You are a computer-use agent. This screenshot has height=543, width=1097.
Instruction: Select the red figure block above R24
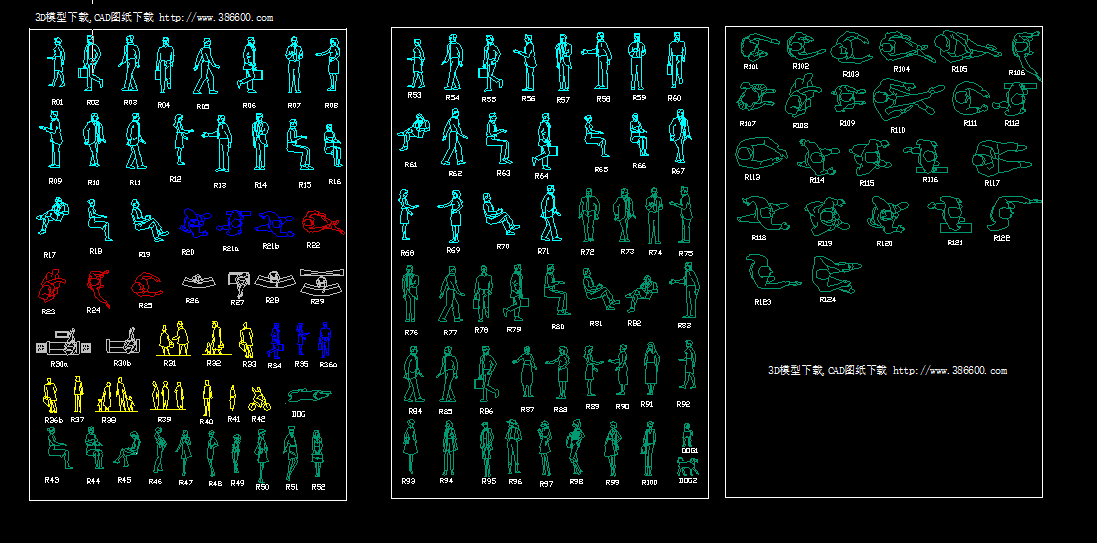97,287
